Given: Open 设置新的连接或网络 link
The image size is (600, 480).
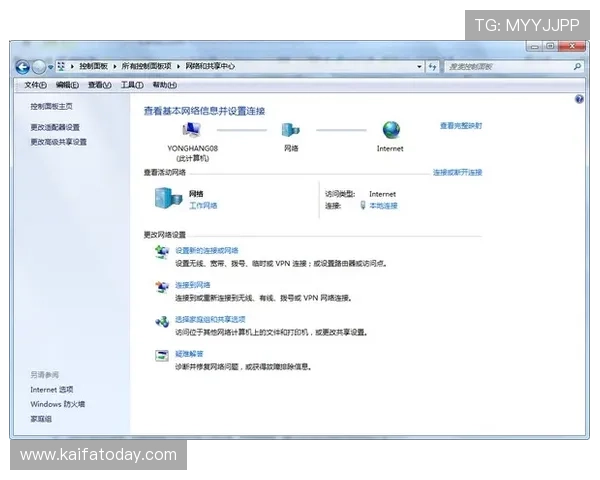Looking at the screenshot, I should coord(207,250).
